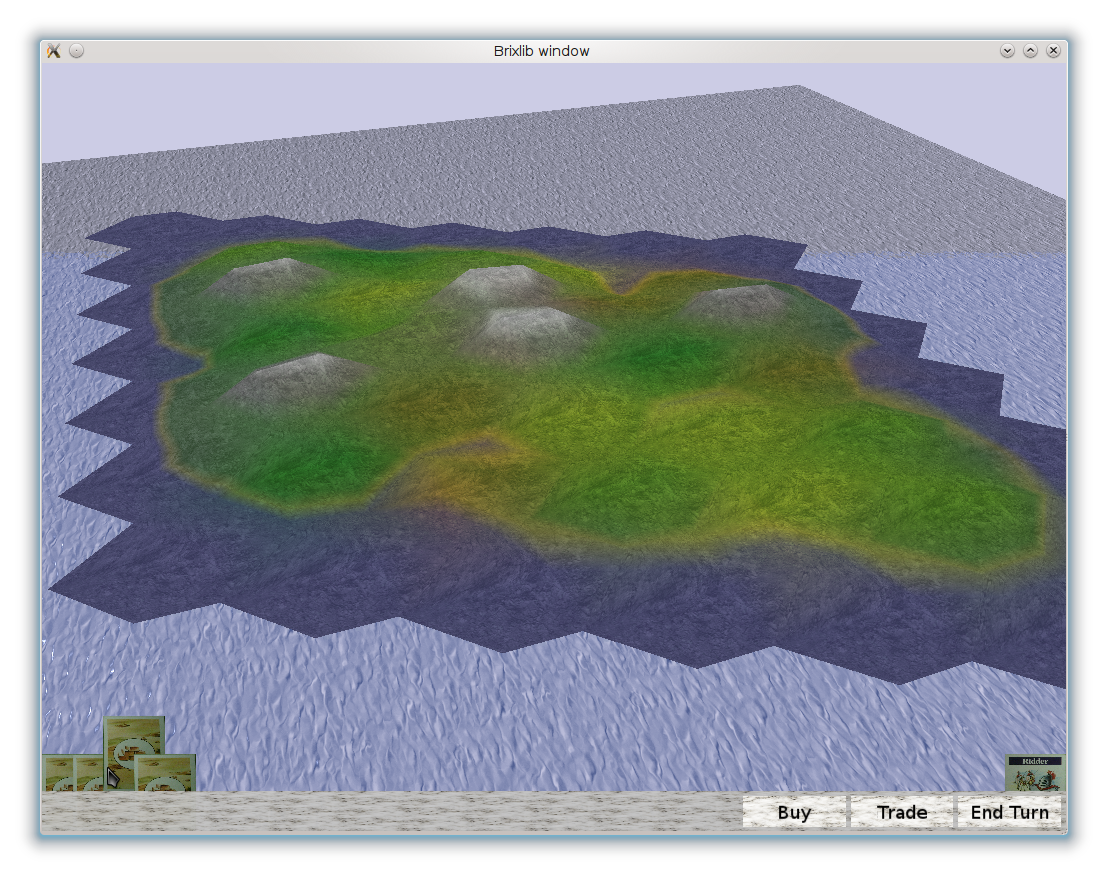The width and height of the screenshot is (1108, 875).
Task: Select the Ridder knight card
Action: click(1034, 773)
